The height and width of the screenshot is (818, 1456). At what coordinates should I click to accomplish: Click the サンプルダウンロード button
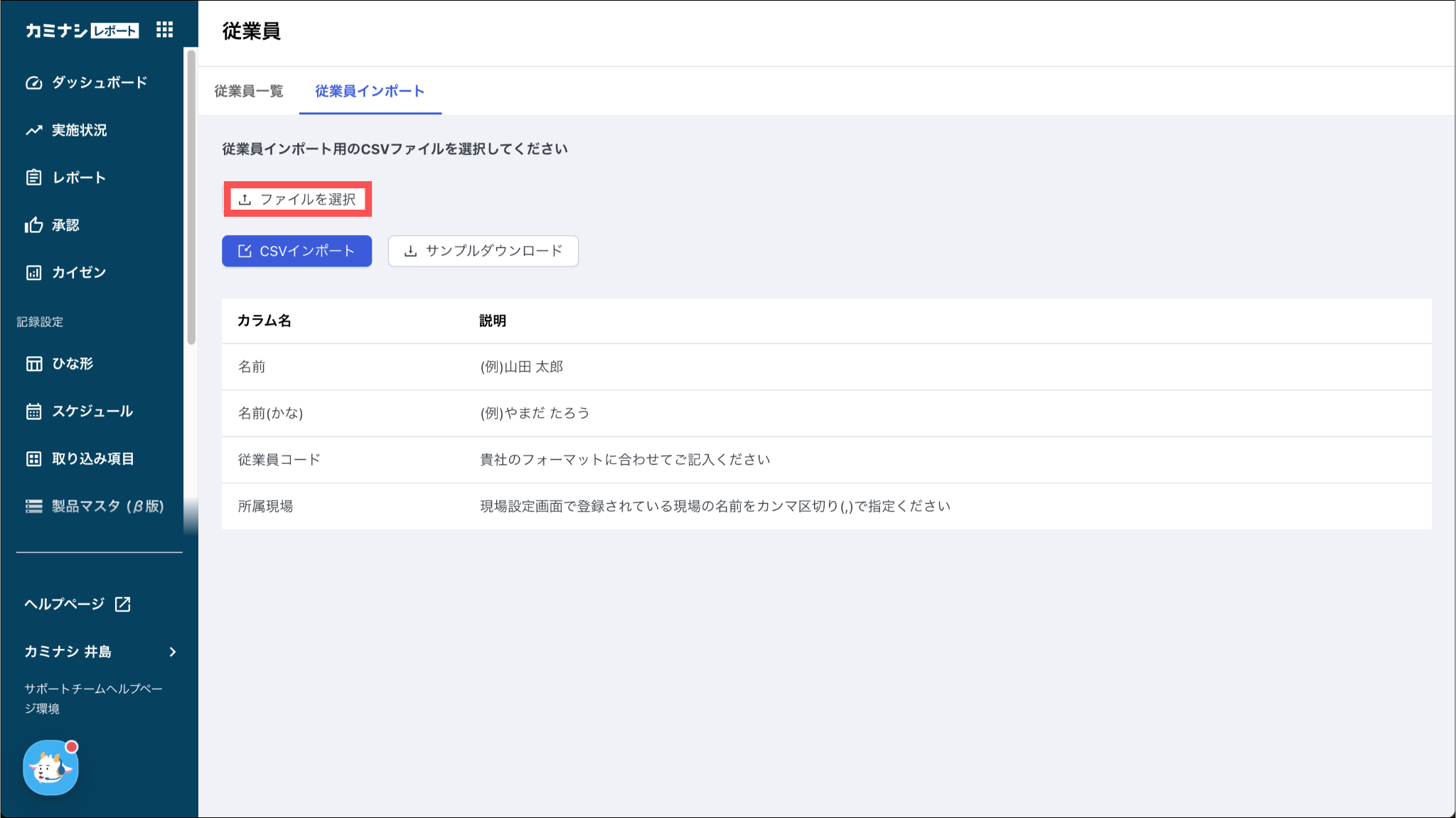coord(483,251)
